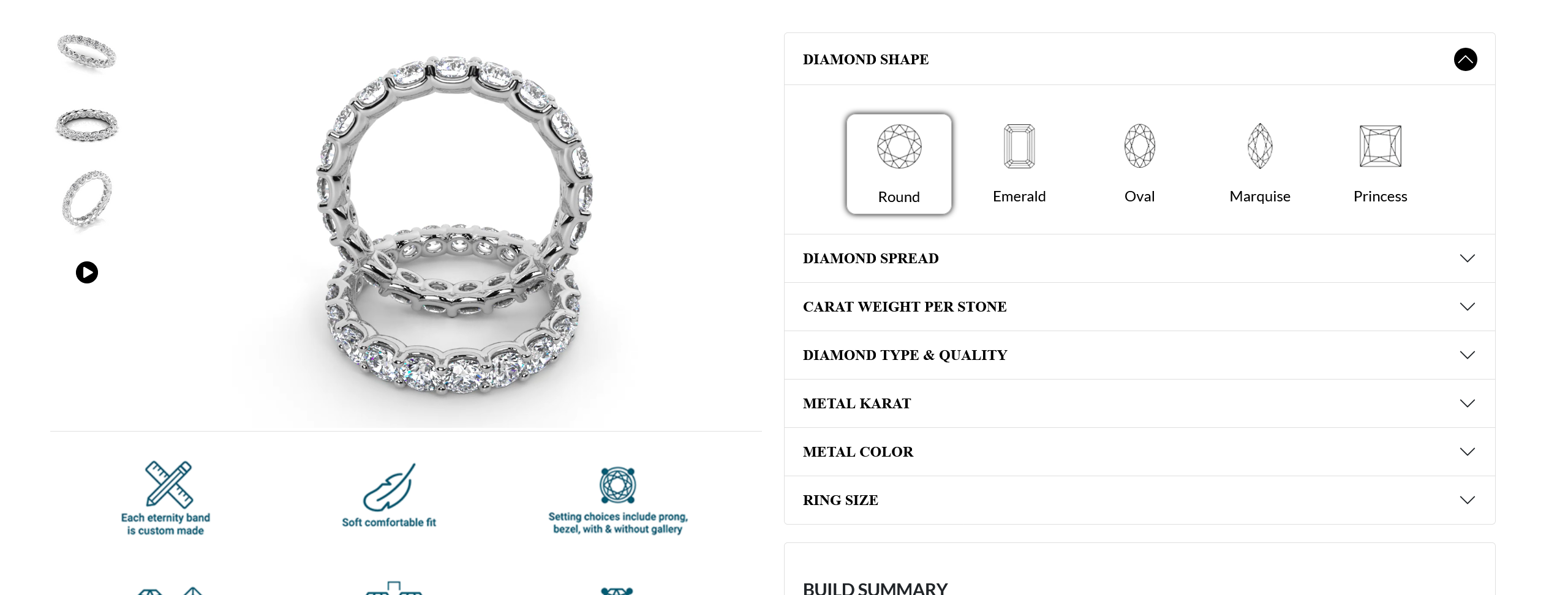Open Diamond Type & Quality section
The width and height of the screenshot is (1568, 595).
(1139, 355)
